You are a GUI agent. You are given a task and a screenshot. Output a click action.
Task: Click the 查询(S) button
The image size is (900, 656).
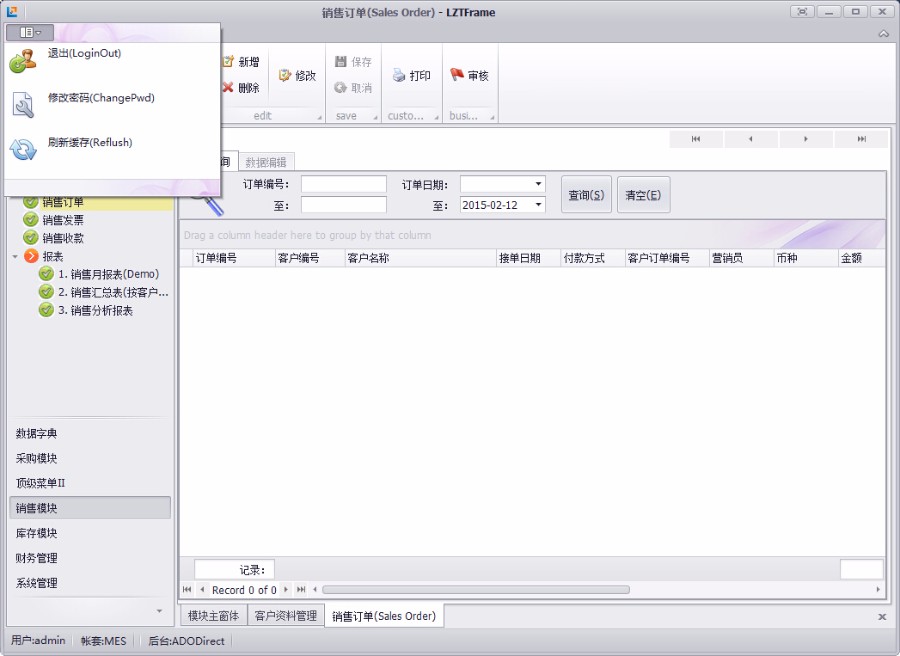[x=586, y=195]
